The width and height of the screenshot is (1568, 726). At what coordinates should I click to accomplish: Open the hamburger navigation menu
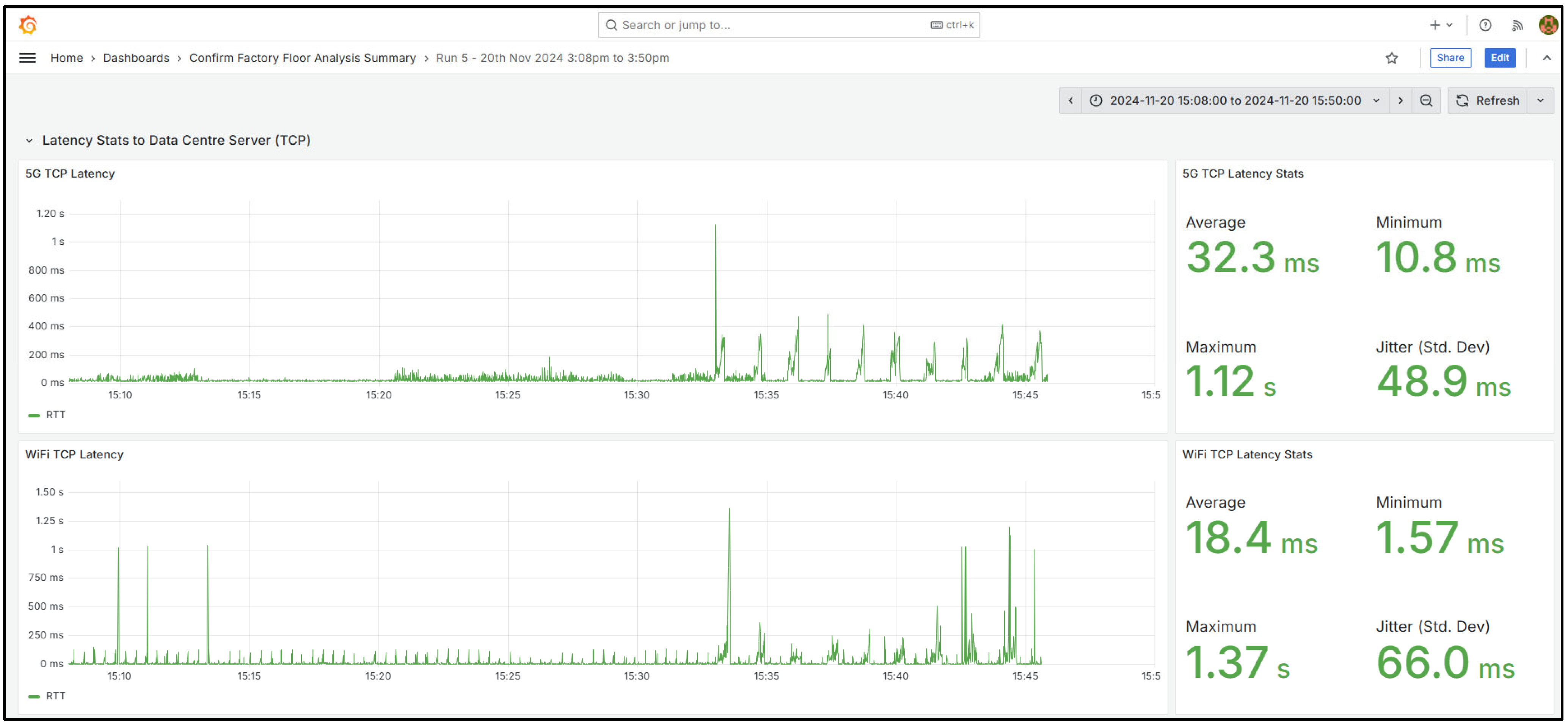coord(27,58)
